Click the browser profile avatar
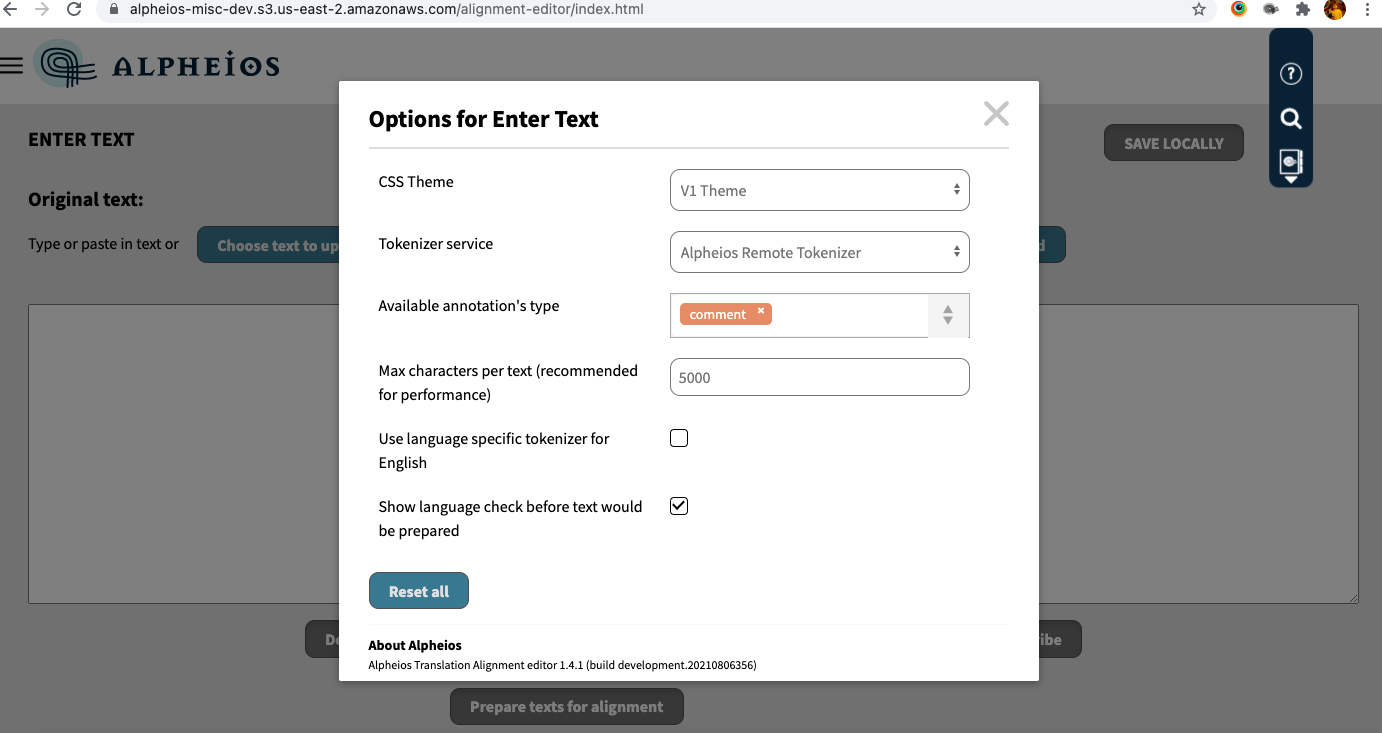The height and width of the screenshot is (733, 1382). tap(1337, 10)
